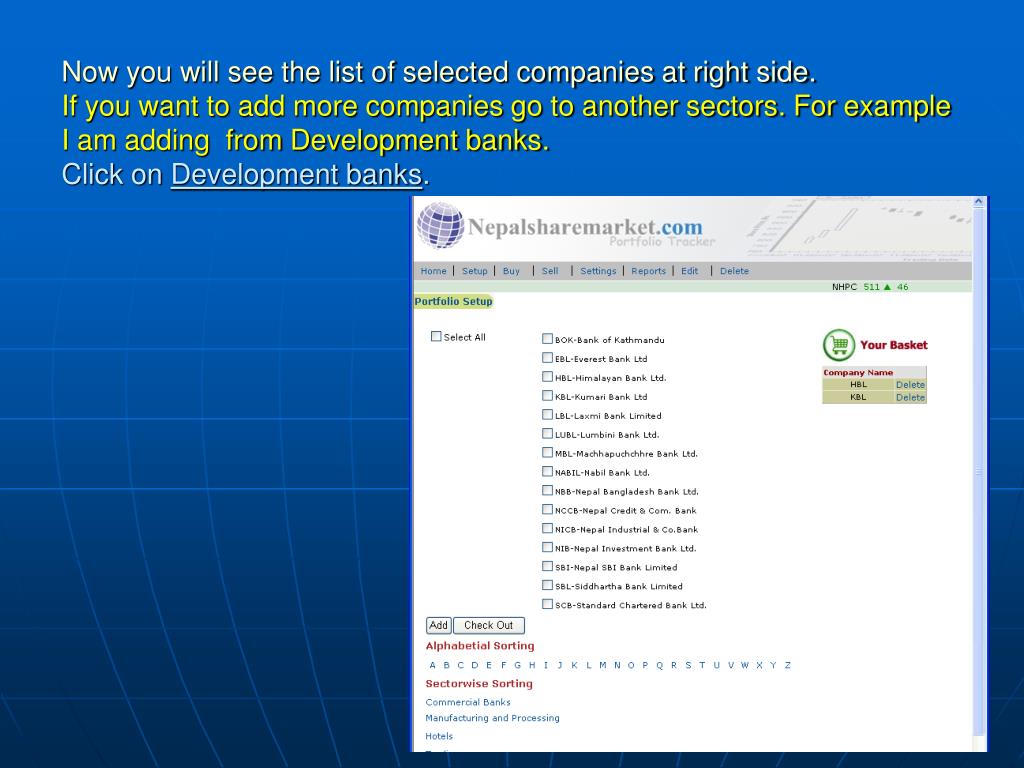Tick the KBL-Kumari Bank Ltd checkbox
The image size is (1024, 768).
pos(547,395)
